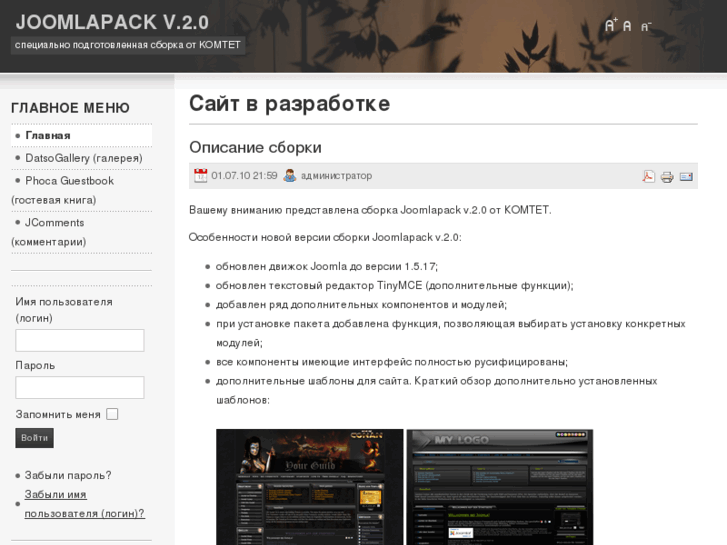Click paragraph Вашему вниманию представлена сборка Joomlapack

370,210
